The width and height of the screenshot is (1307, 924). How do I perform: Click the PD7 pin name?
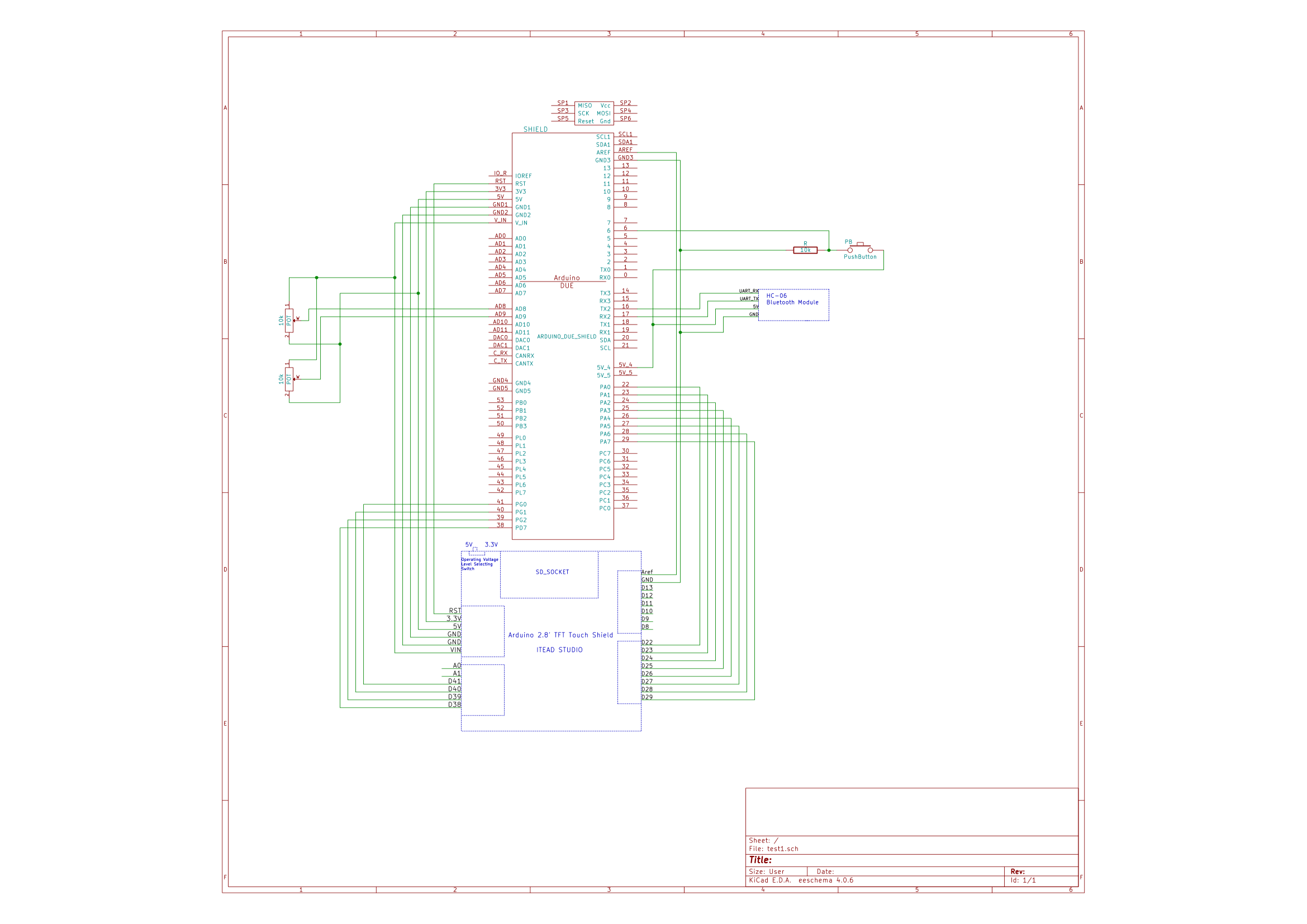[x=521, y=528]
